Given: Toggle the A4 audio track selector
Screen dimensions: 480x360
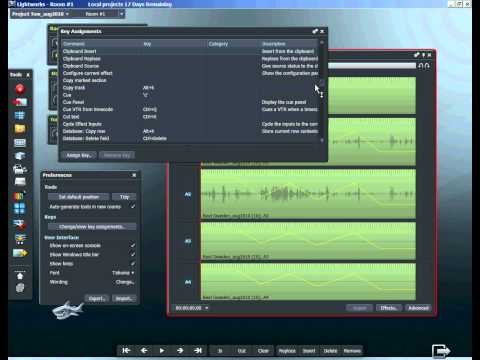Looking at the screenshot, I should [188, 282].
